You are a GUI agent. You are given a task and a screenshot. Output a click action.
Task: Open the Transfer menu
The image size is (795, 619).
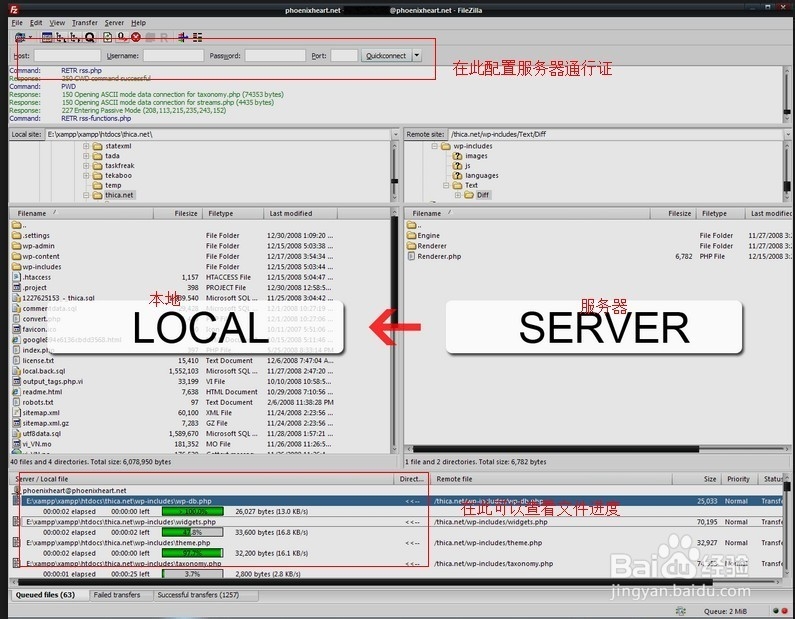point(85,23)
